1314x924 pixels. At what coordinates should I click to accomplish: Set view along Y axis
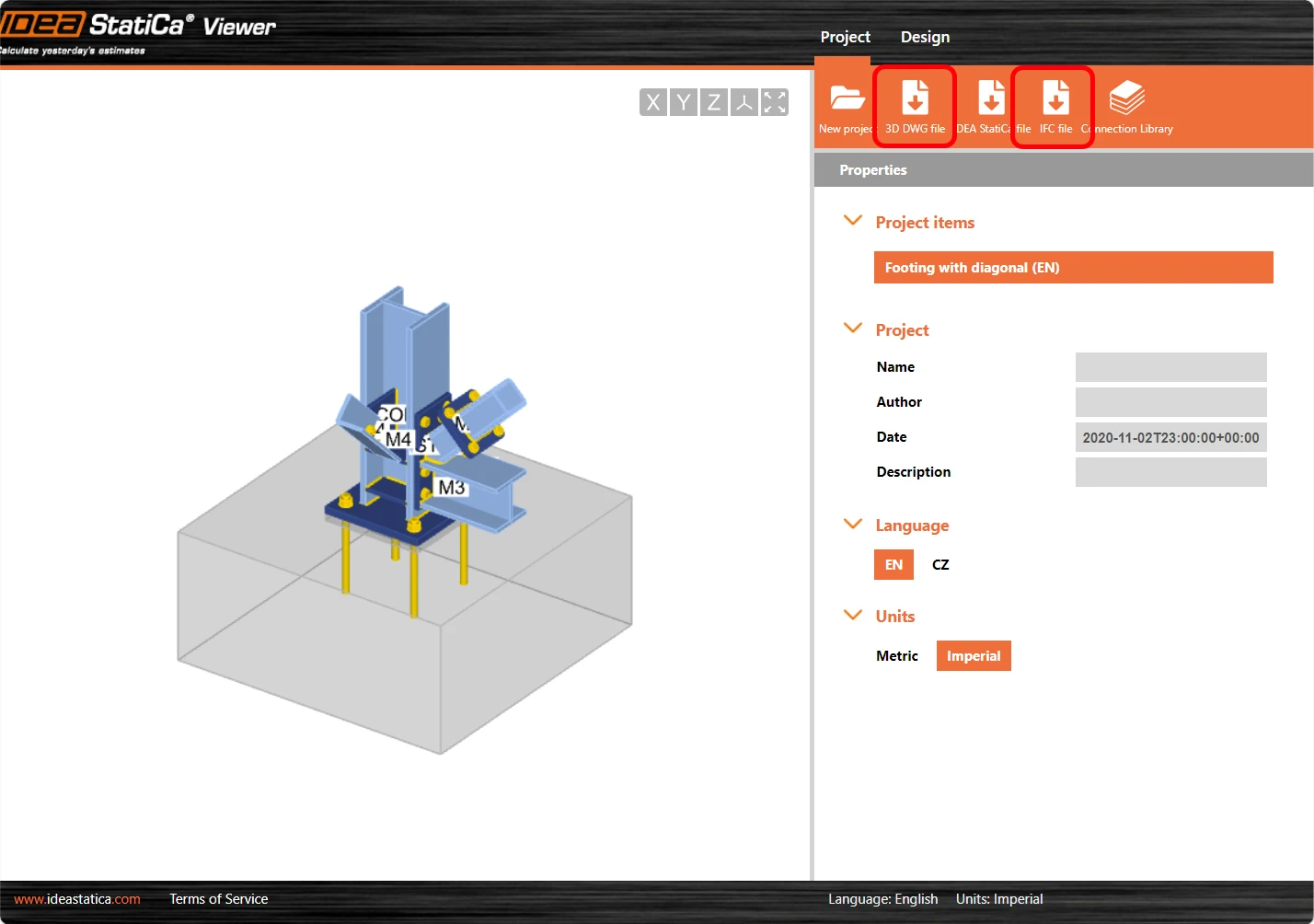point(684,102)
